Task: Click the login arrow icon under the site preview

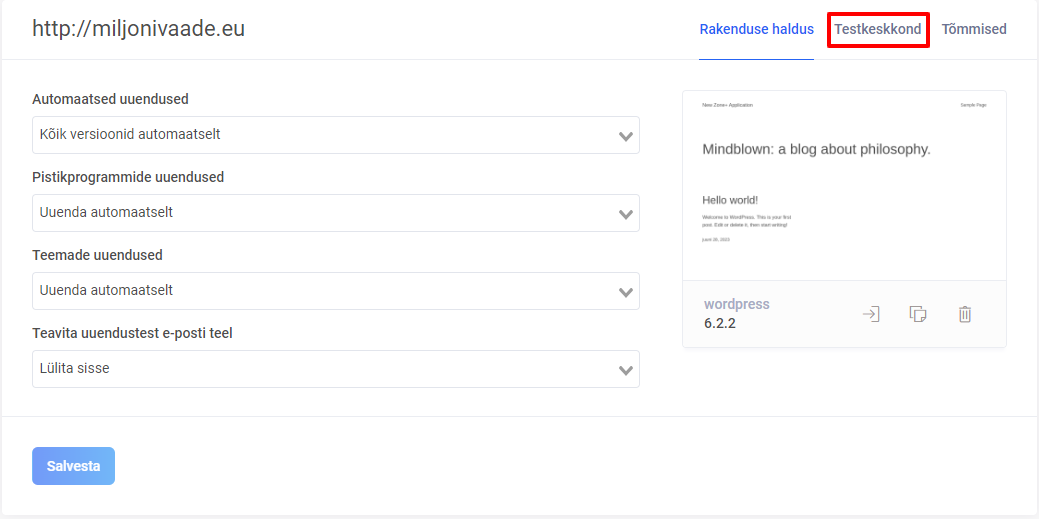Action: click(871, 314)
